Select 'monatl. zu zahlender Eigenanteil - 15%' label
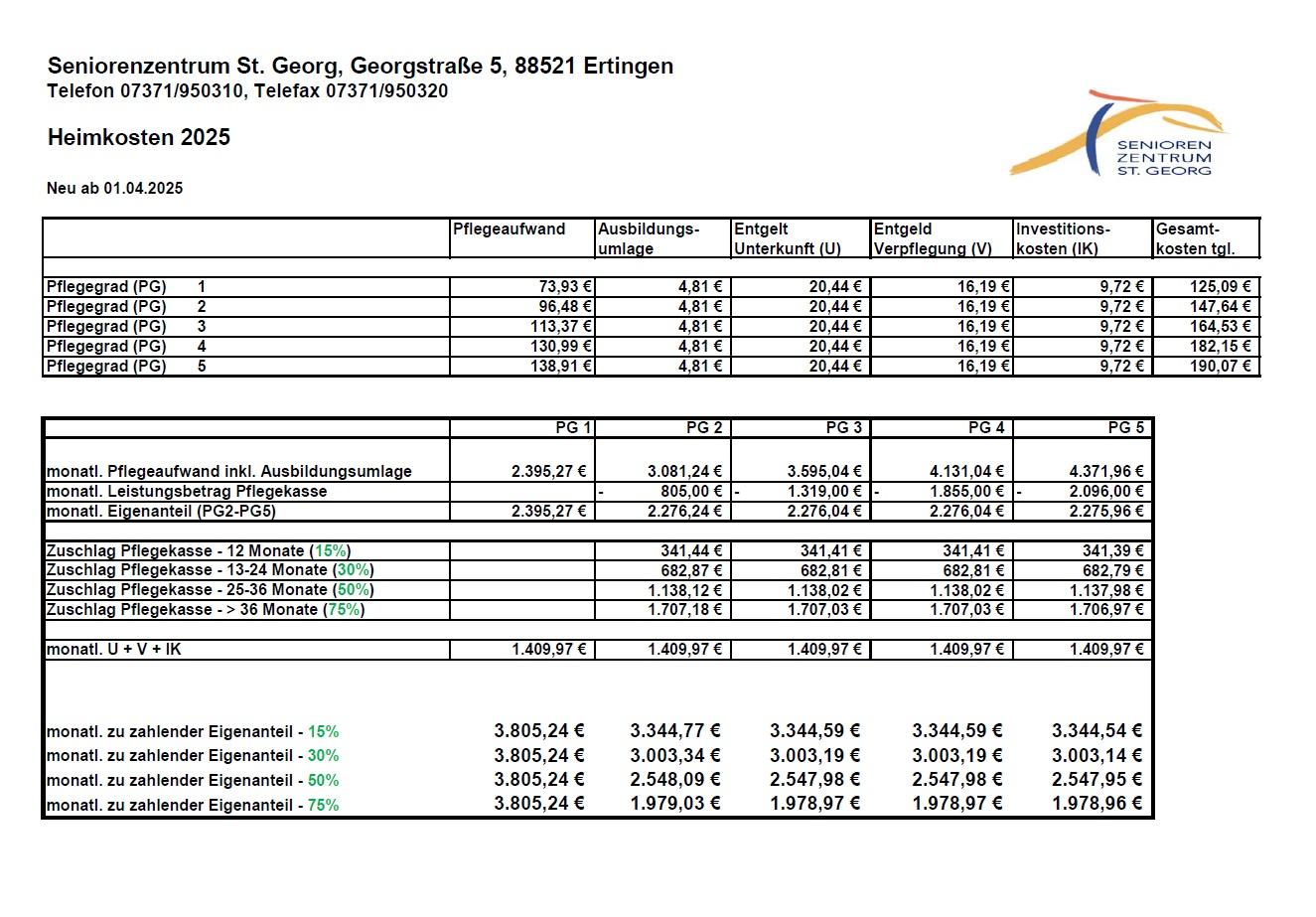 click(193, 732)
